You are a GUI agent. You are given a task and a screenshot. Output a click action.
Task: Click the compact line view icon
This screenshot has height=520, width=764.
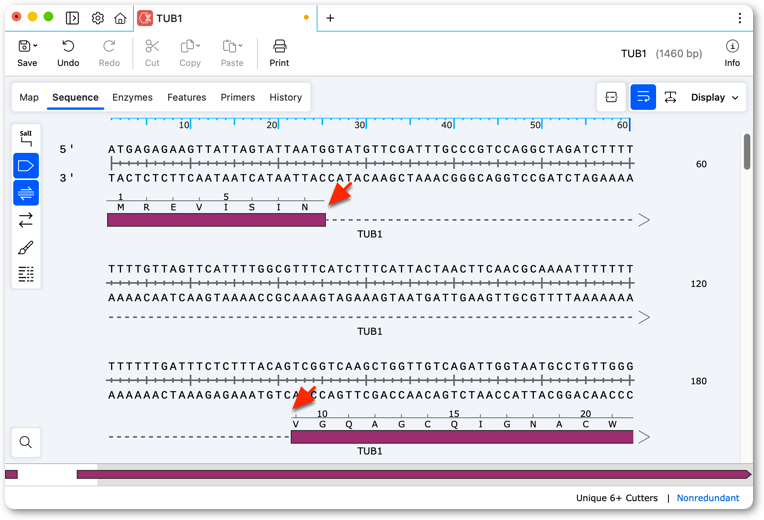coord(611,97)
